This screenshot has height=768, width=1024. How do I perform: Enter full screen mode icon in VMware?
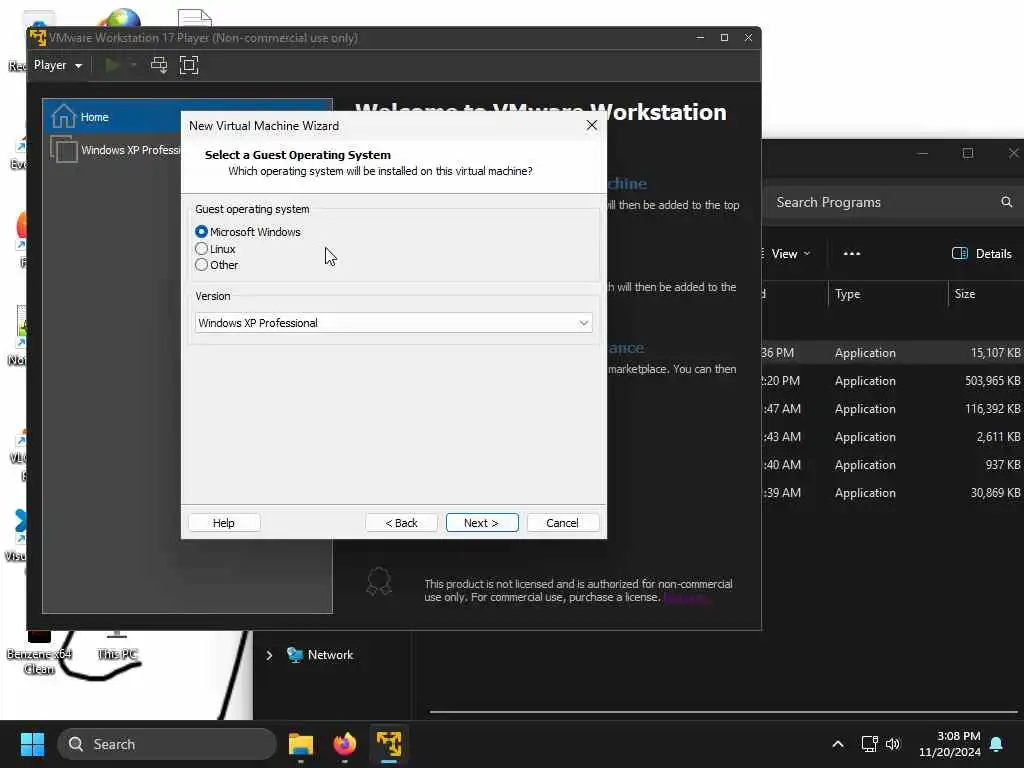189,65
